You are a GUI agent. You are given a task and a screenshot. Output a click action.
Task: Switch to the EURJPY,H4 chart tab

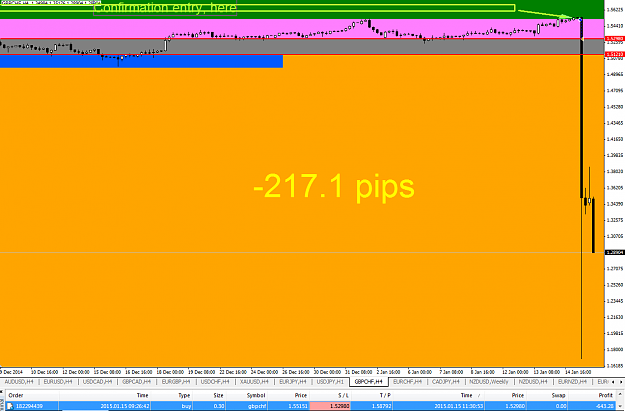click(x=293, y=382)
